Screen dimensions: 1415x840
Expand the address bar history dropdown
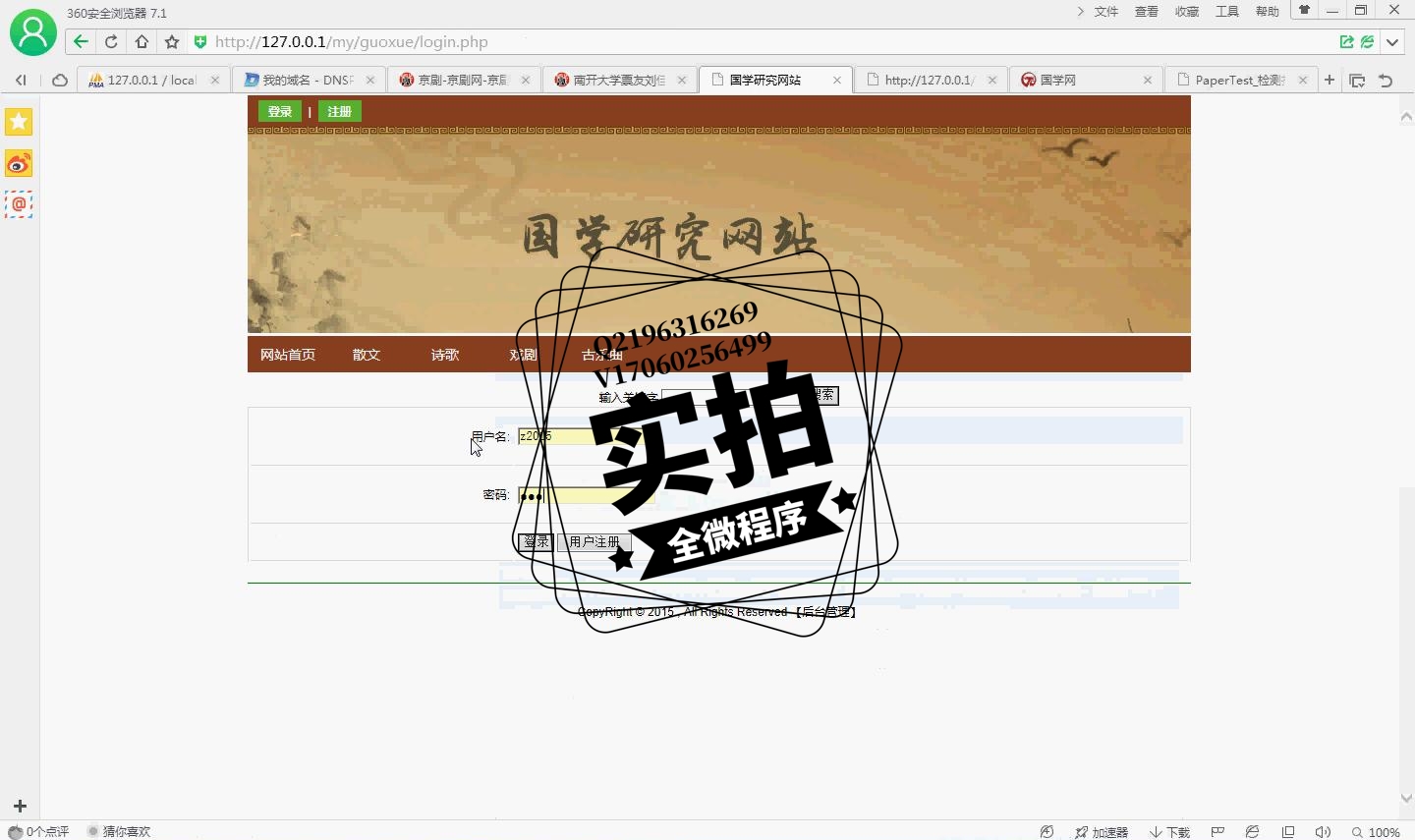[1392, 42]
